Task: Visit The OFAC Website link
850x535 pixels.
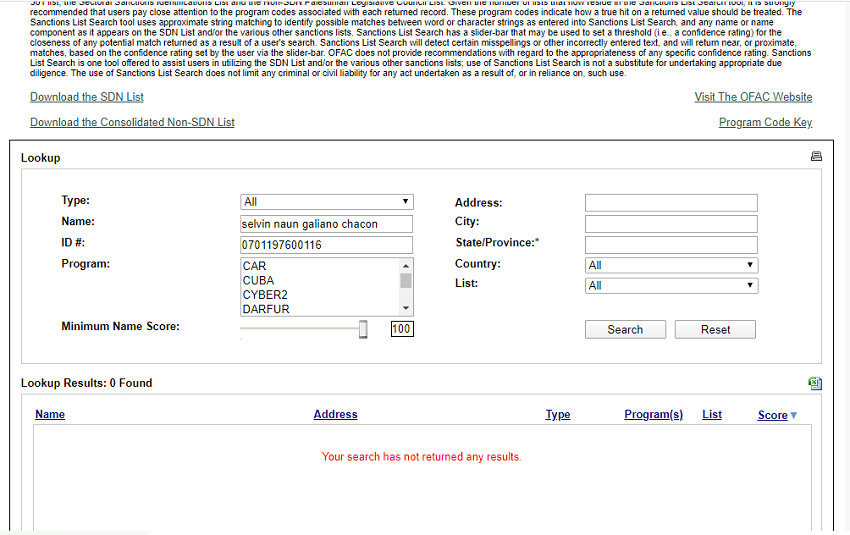Action: (x=753, y=97)
